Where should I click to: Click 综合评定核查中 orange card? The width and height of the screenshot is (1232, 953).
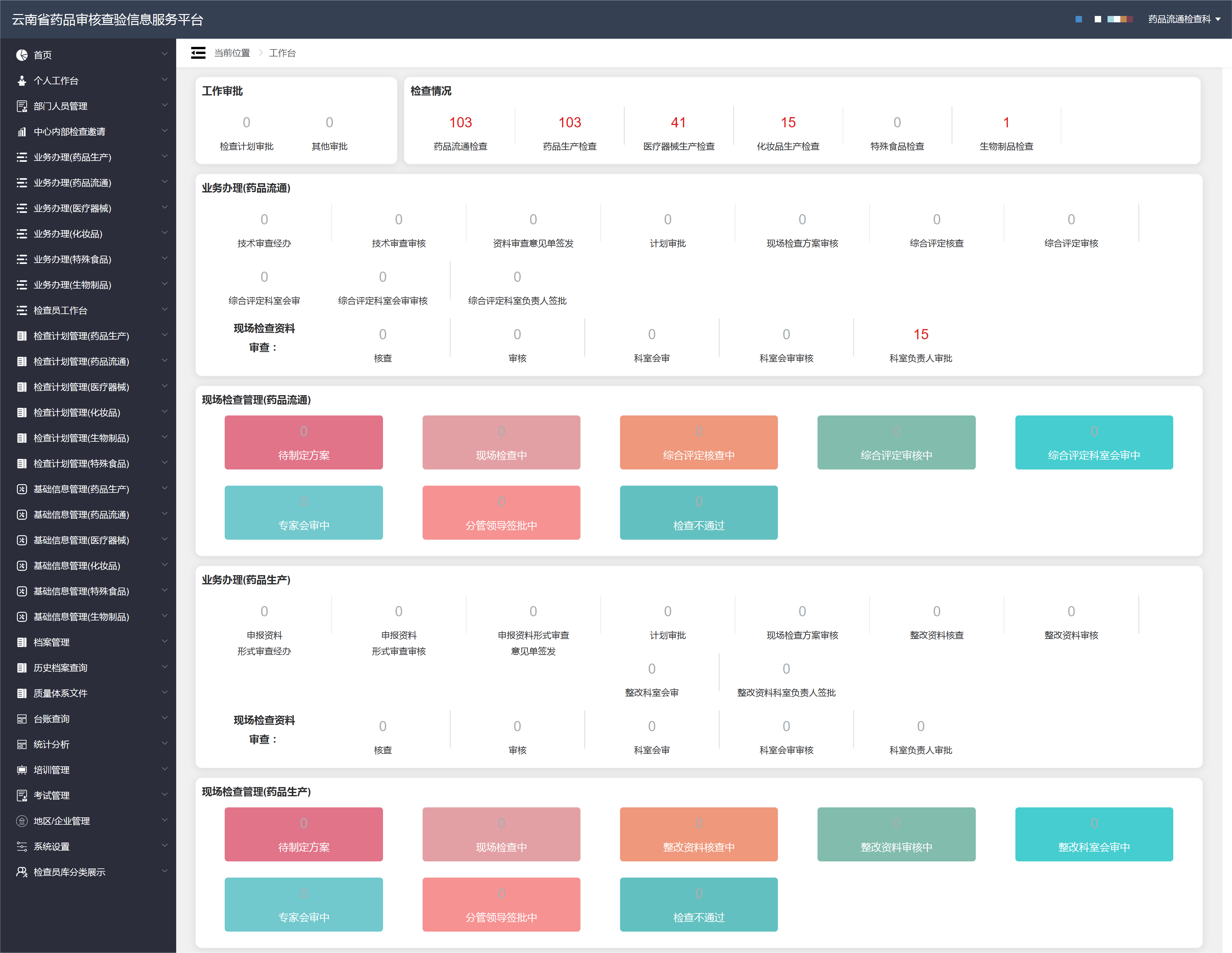click(698, 442)
